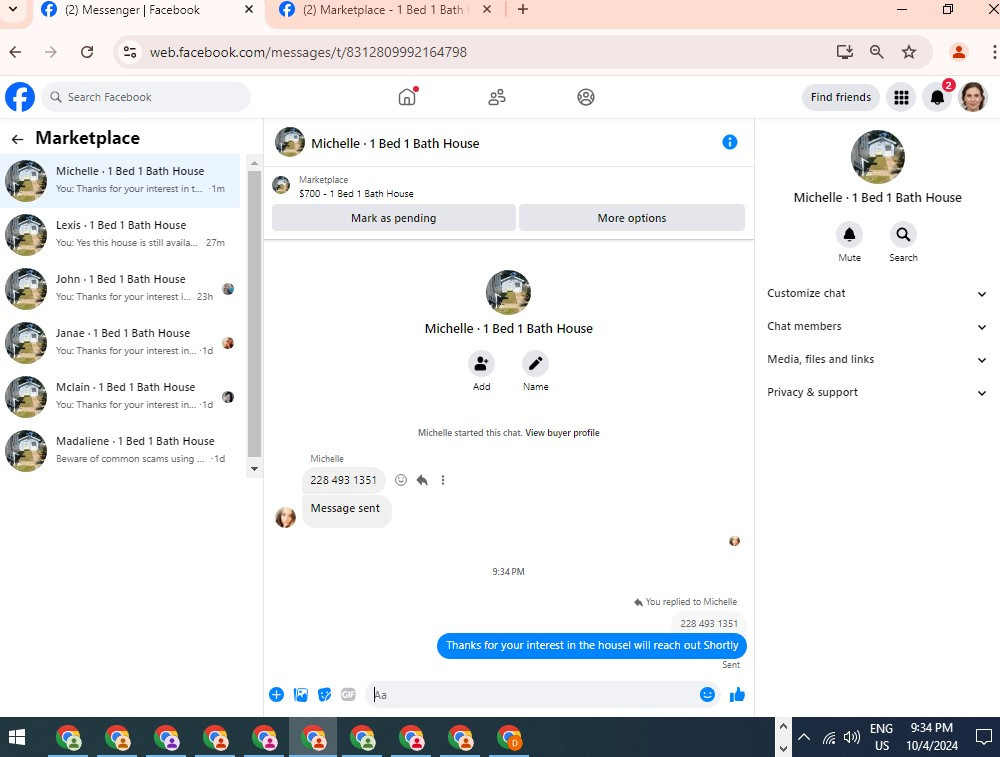Click the Search Facebook field
The image size is (1000, 757).
146,97
